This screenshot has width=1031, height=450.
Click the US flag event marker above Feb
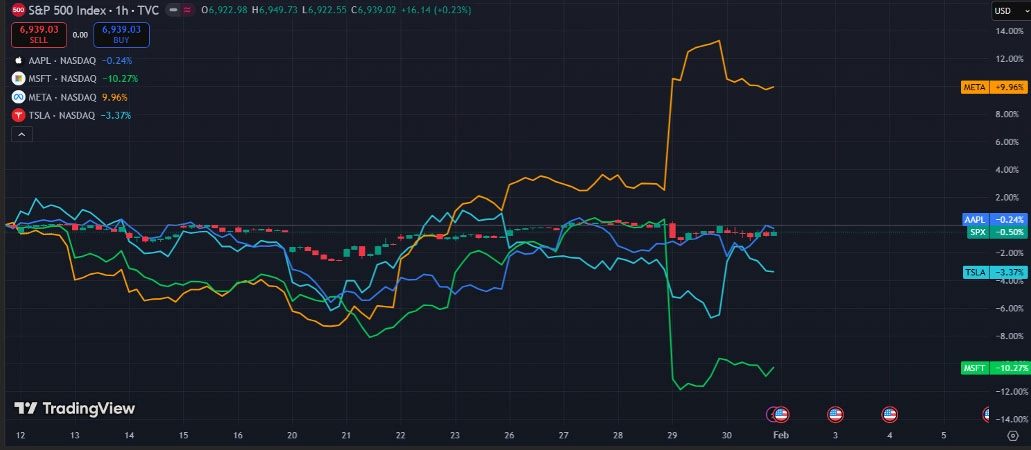click(781, 414)
